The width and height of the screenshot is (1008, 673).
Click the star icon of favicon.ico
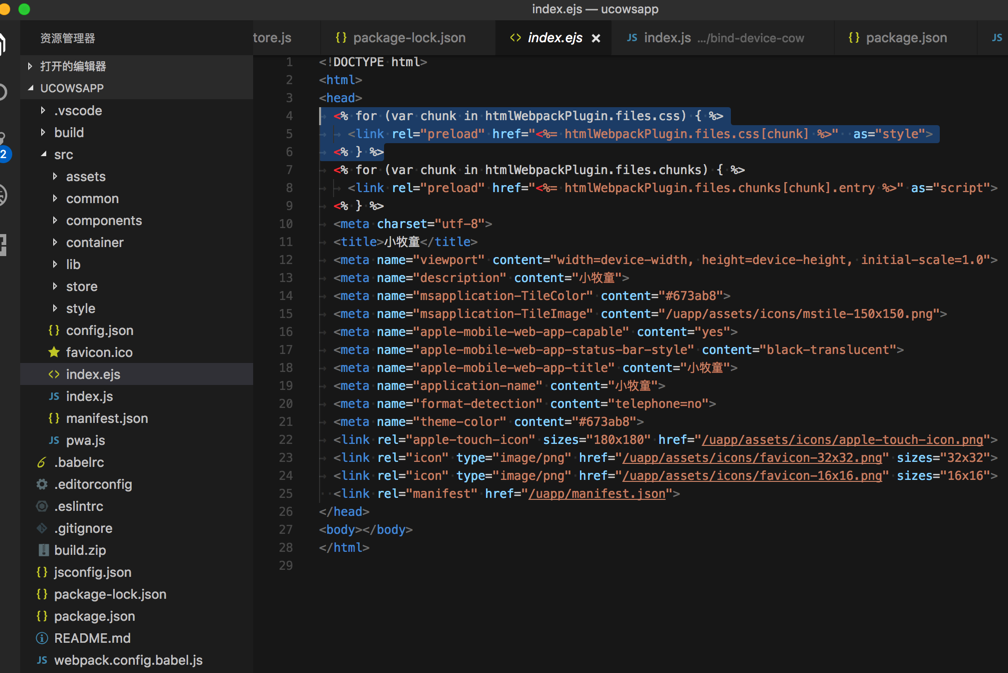54,352
